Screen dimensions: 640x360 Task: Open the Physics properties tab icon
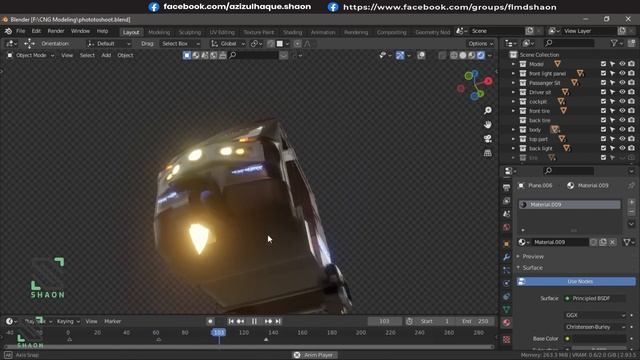pyautogui.click(x=507, y=283)
